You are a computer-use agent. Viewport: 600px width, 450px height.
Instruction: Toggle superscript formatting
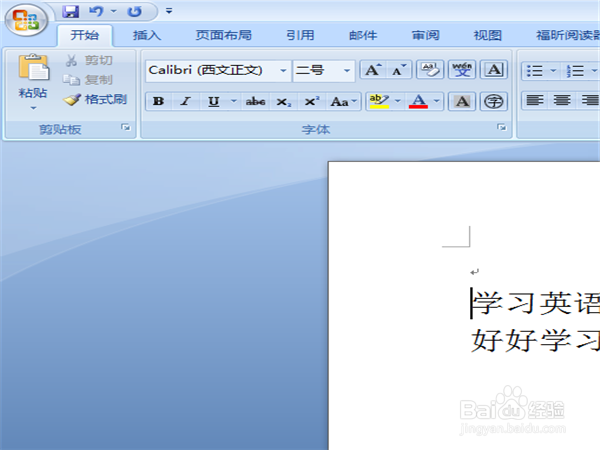click(x=312, y=101)
